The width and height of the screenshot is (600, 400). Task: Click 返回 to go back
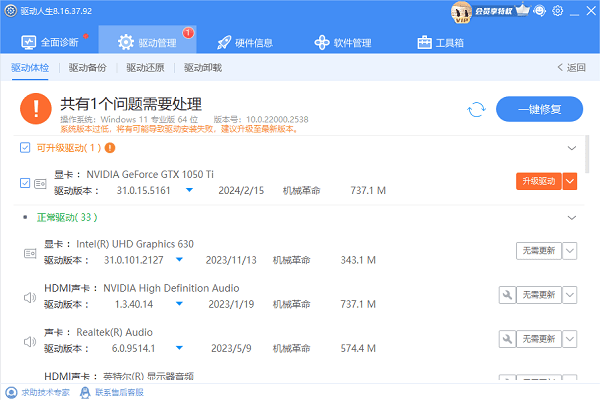point(571,68)
